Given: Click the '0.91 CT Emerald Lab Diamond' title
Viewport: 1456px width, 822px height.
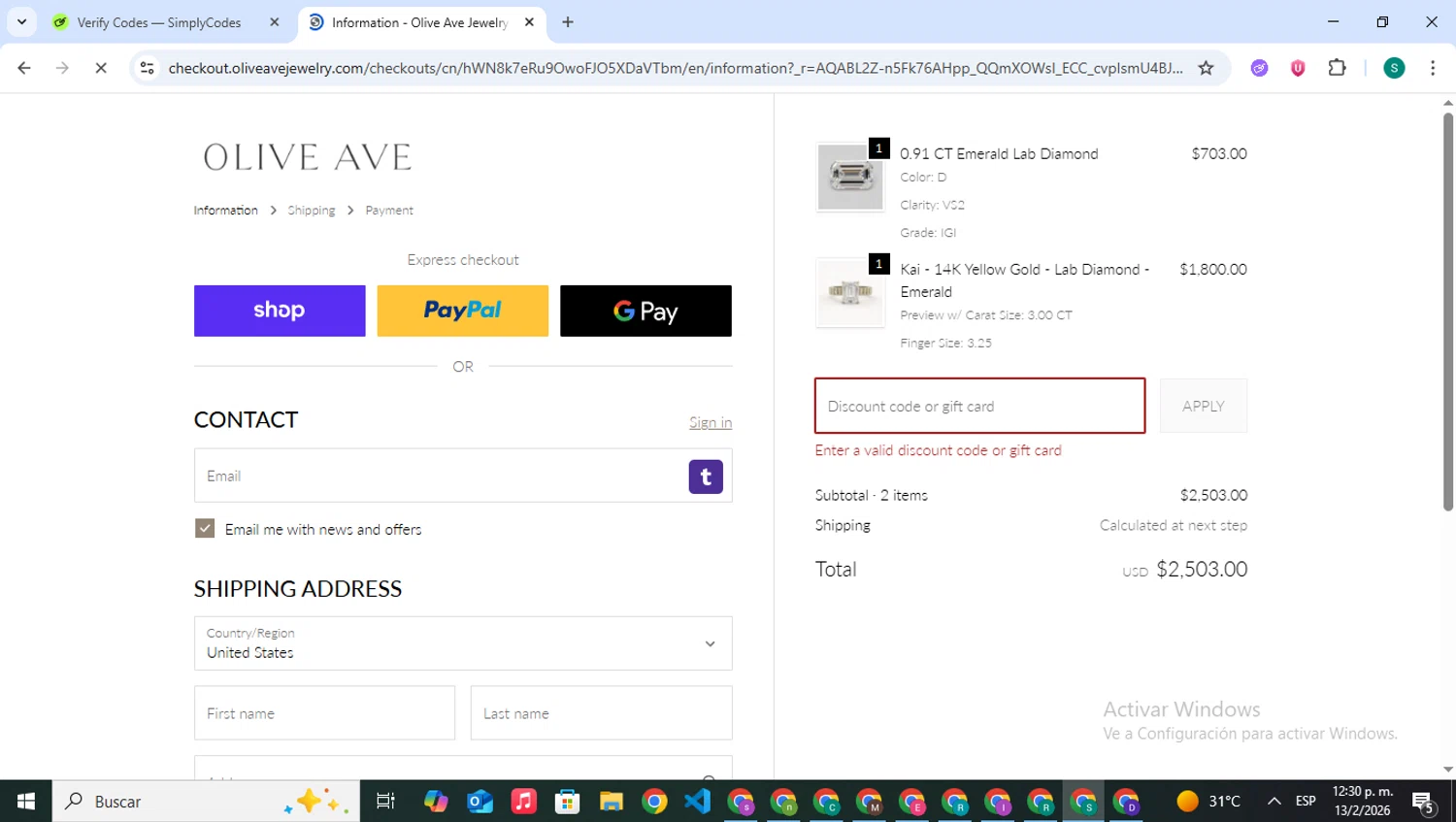Looking at the screenshot, I should pyautogui.click(x=999, y=153).
